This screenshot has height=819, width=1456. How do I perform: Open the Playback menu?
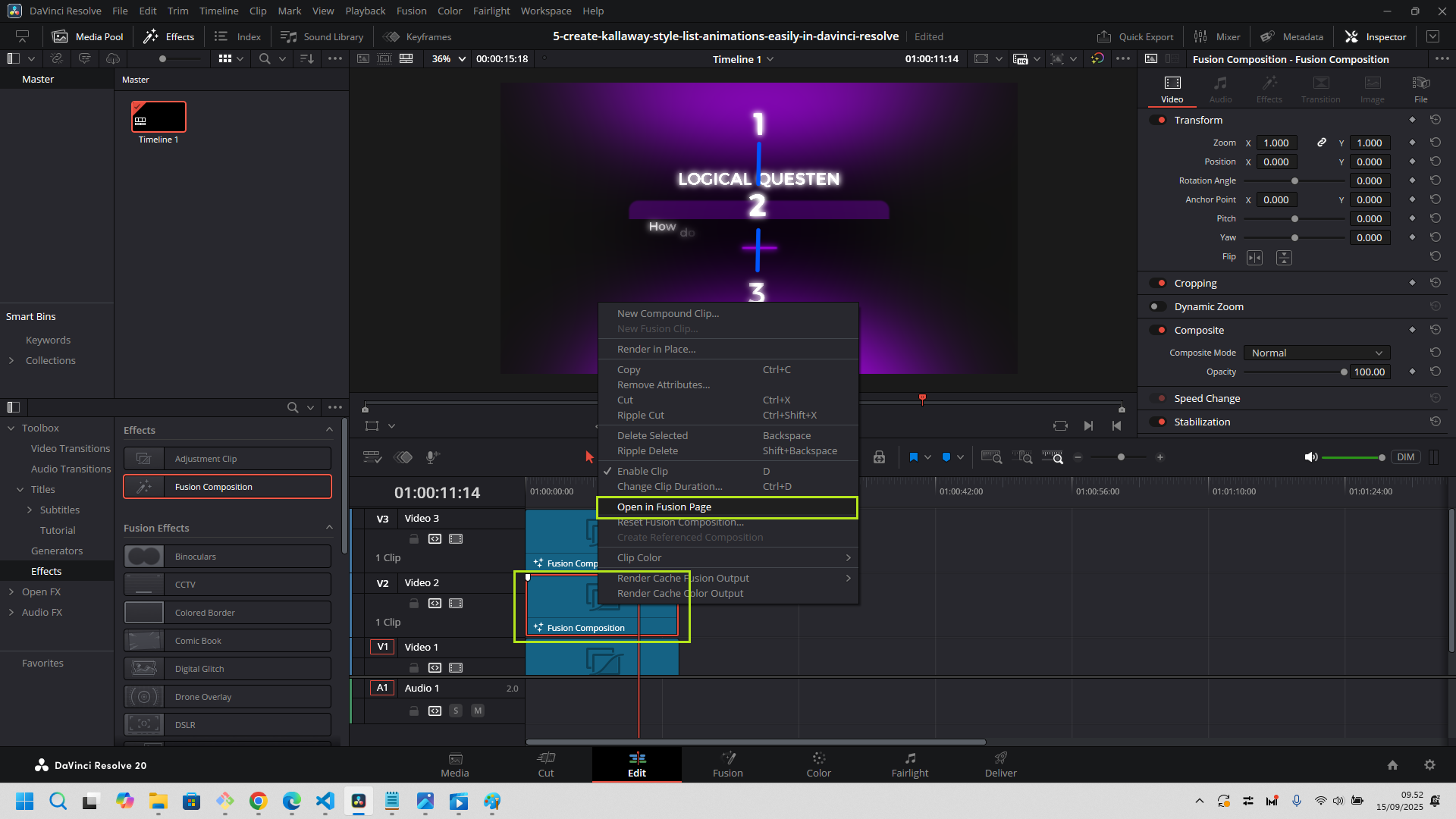(365, 11)
